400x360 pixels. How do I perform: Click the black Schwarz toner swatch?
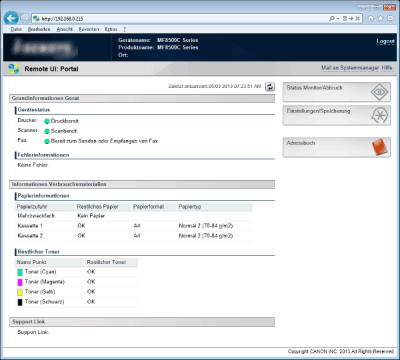20,302
